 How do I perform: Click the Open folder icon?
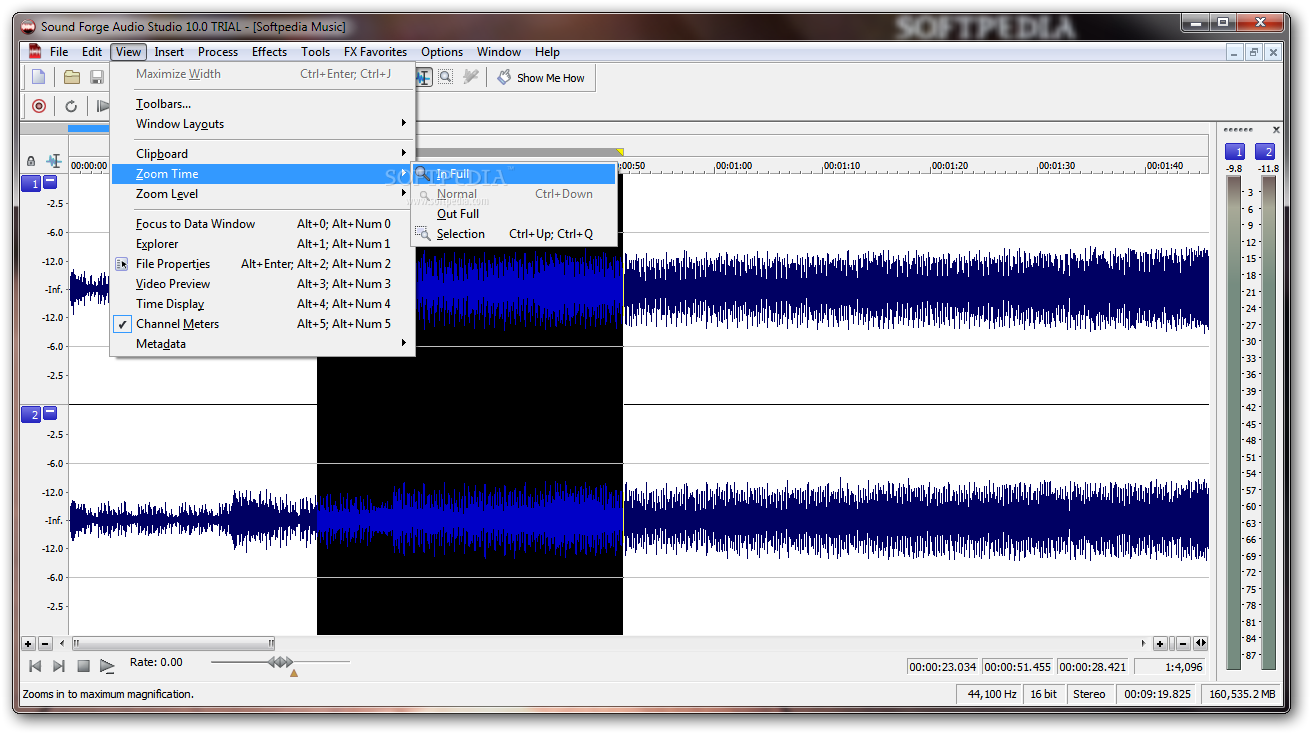point(72,77)
